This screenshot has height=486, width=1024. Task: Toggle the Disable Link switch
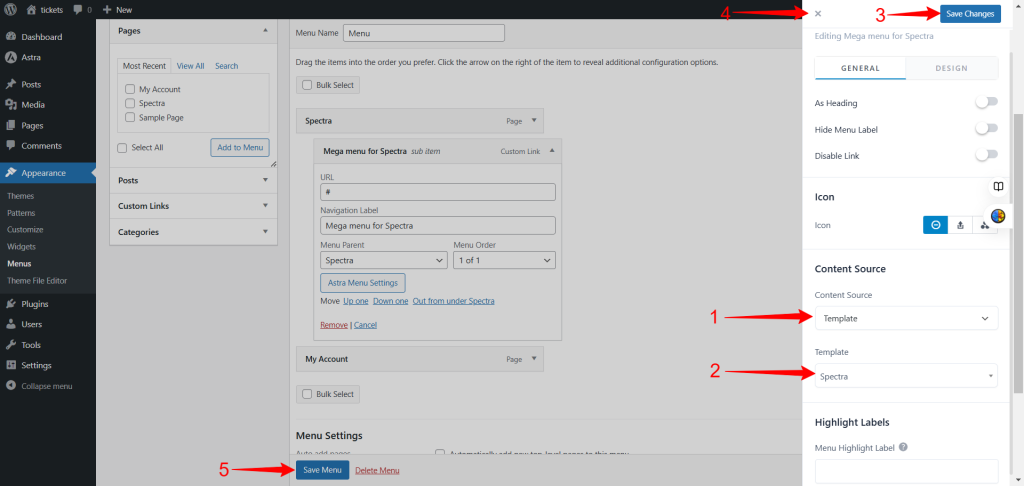tap(986, 155)
